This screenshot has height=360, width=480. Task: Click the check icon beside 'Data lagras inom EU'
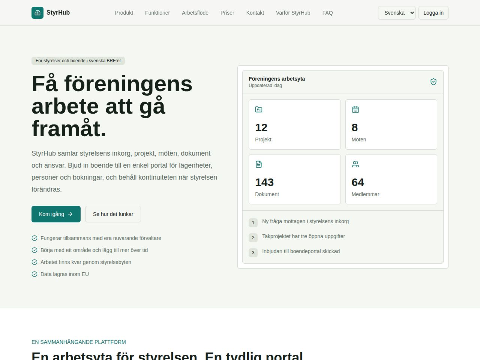(34, 274)
